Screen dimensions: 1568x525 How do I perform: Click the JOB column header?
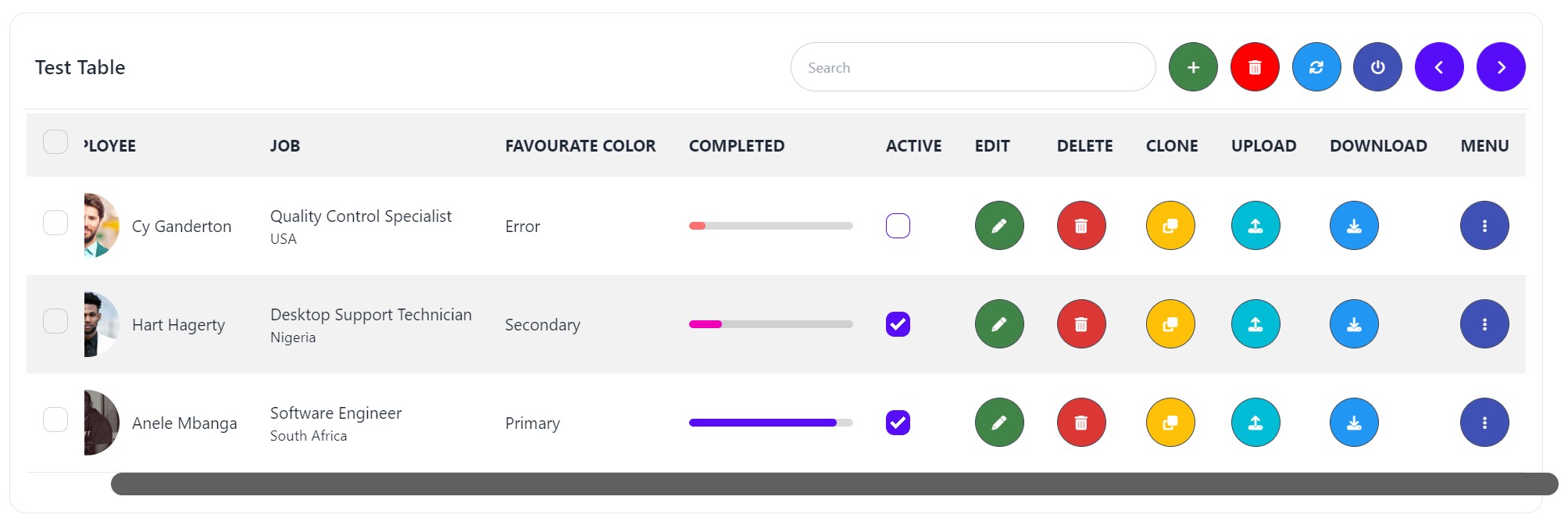coord(285,146)
